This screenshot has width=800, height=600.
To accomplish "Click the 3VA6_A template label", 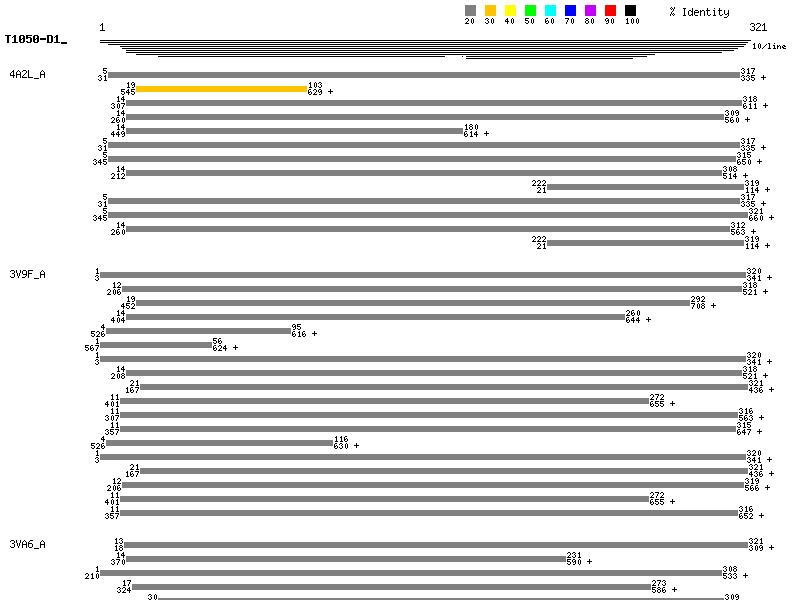I will click(27, 544).
